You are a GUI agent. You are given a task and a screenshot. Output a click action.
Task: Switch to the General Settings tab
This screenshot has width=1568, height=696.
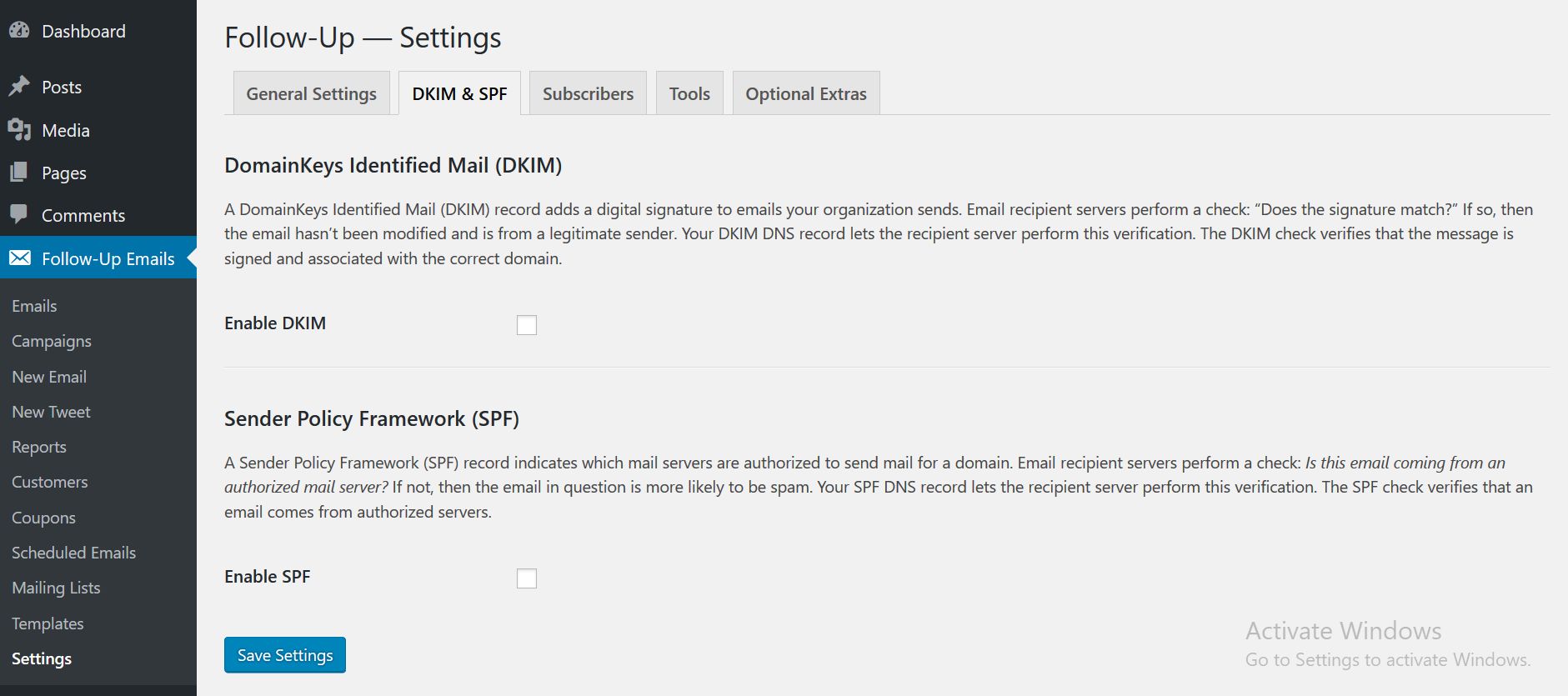click(x=311, y=93)
